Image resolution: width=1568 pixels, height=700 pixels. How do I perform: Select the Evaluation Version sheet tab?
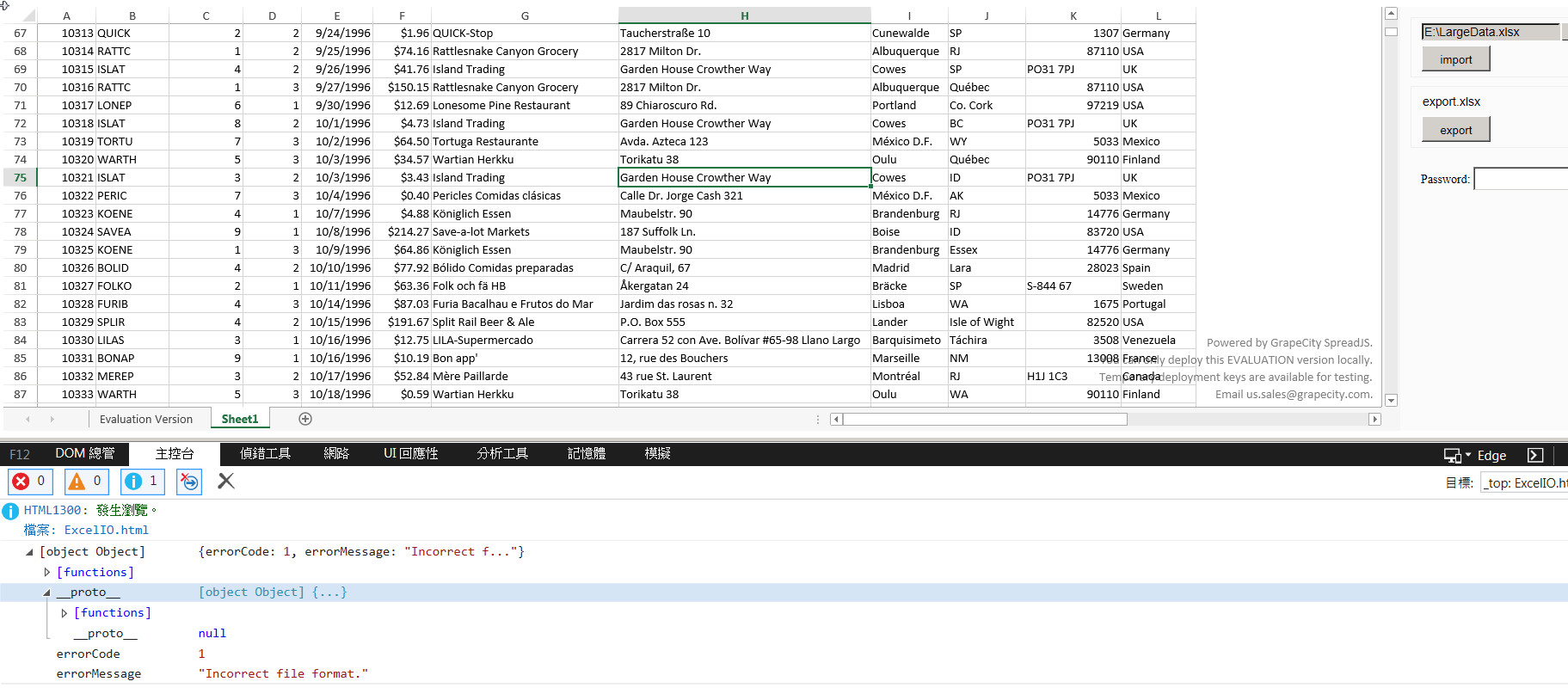pos(145,419)
